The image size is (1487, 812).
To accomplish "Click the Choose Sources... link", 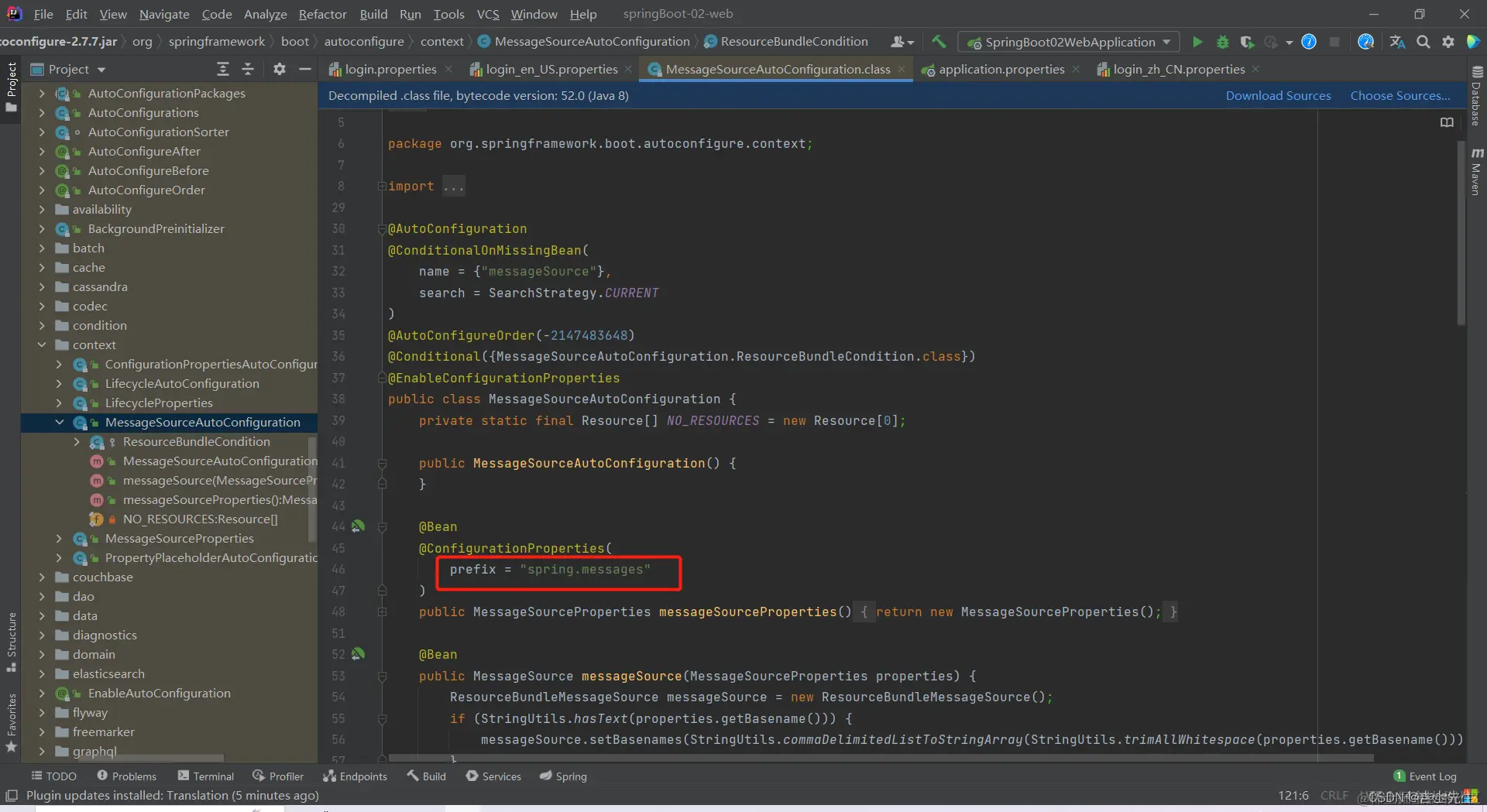I will click(x=1400, y=96).
